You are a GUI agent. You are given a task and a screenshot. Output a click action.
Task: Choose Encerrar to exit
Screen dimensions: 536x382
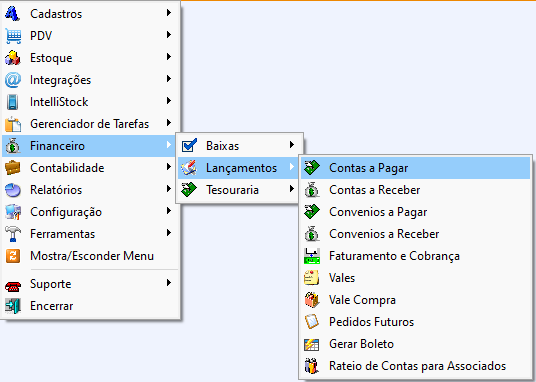[90, 306]
